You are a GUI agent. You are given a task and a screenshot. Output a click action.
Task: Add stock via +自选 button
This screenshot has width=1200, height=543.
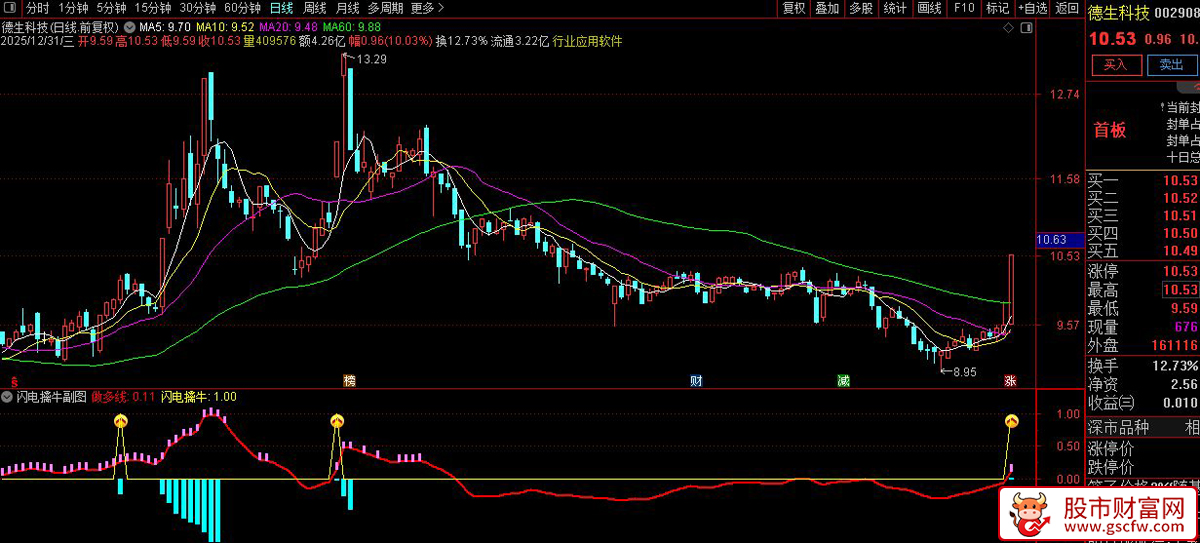click(1031, 8)
